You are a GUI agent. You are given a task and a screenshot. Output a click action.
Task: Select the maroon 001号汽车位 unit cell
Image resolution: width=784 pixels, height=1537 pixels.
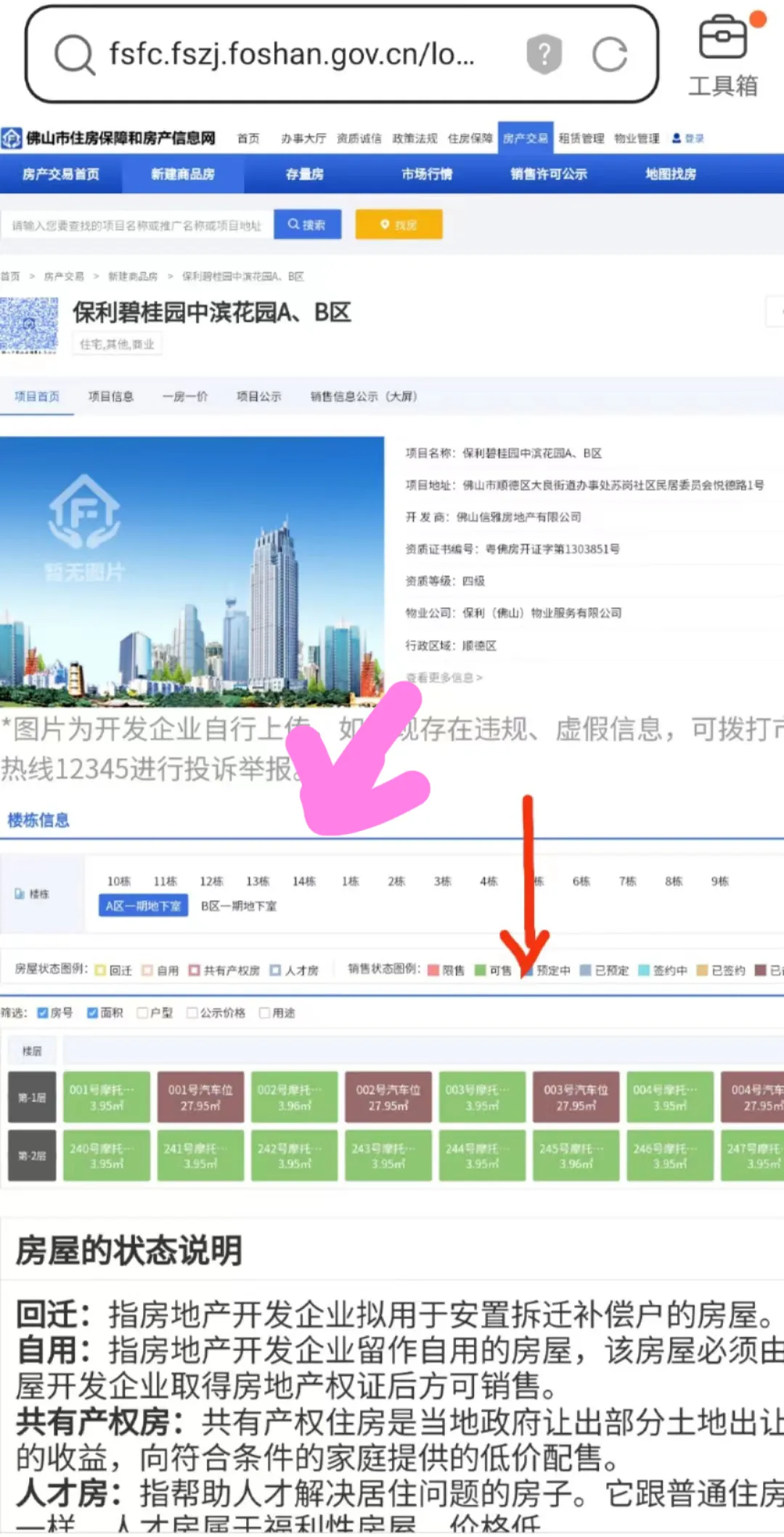[x=200, y=1097]
